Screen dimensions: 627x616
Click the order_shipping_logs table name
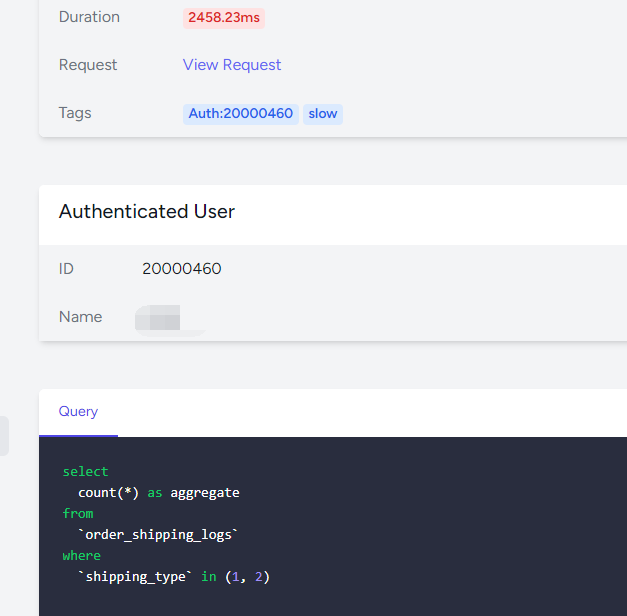(x=158, y=534)
